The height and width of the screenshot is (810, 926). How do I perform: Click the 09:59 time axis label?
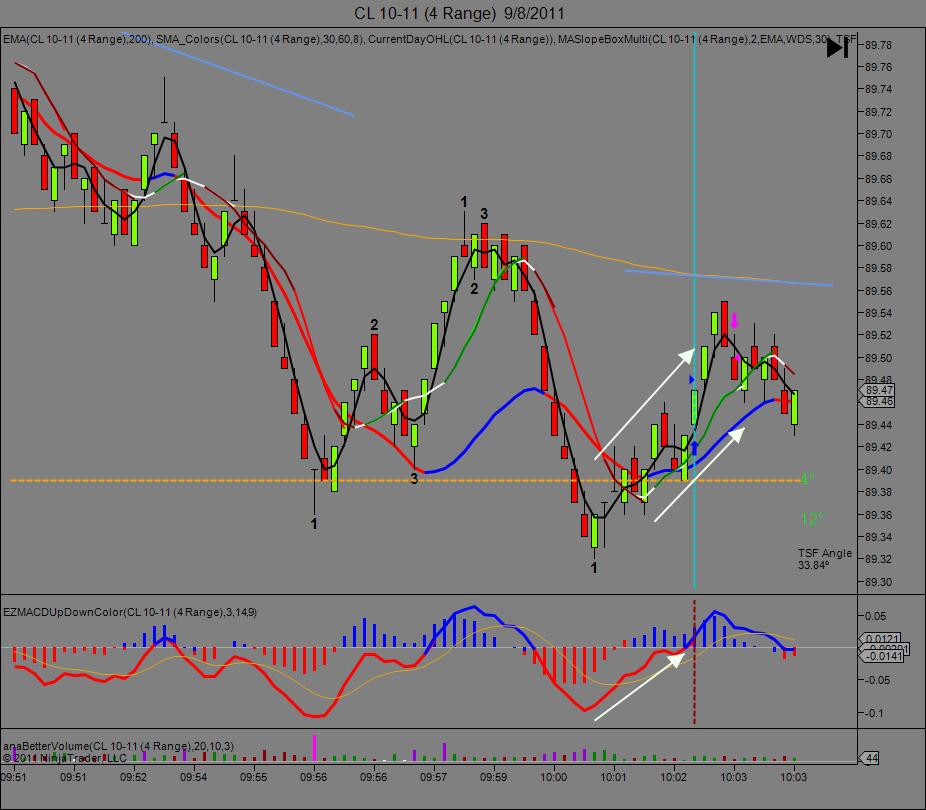pos(493,777)
